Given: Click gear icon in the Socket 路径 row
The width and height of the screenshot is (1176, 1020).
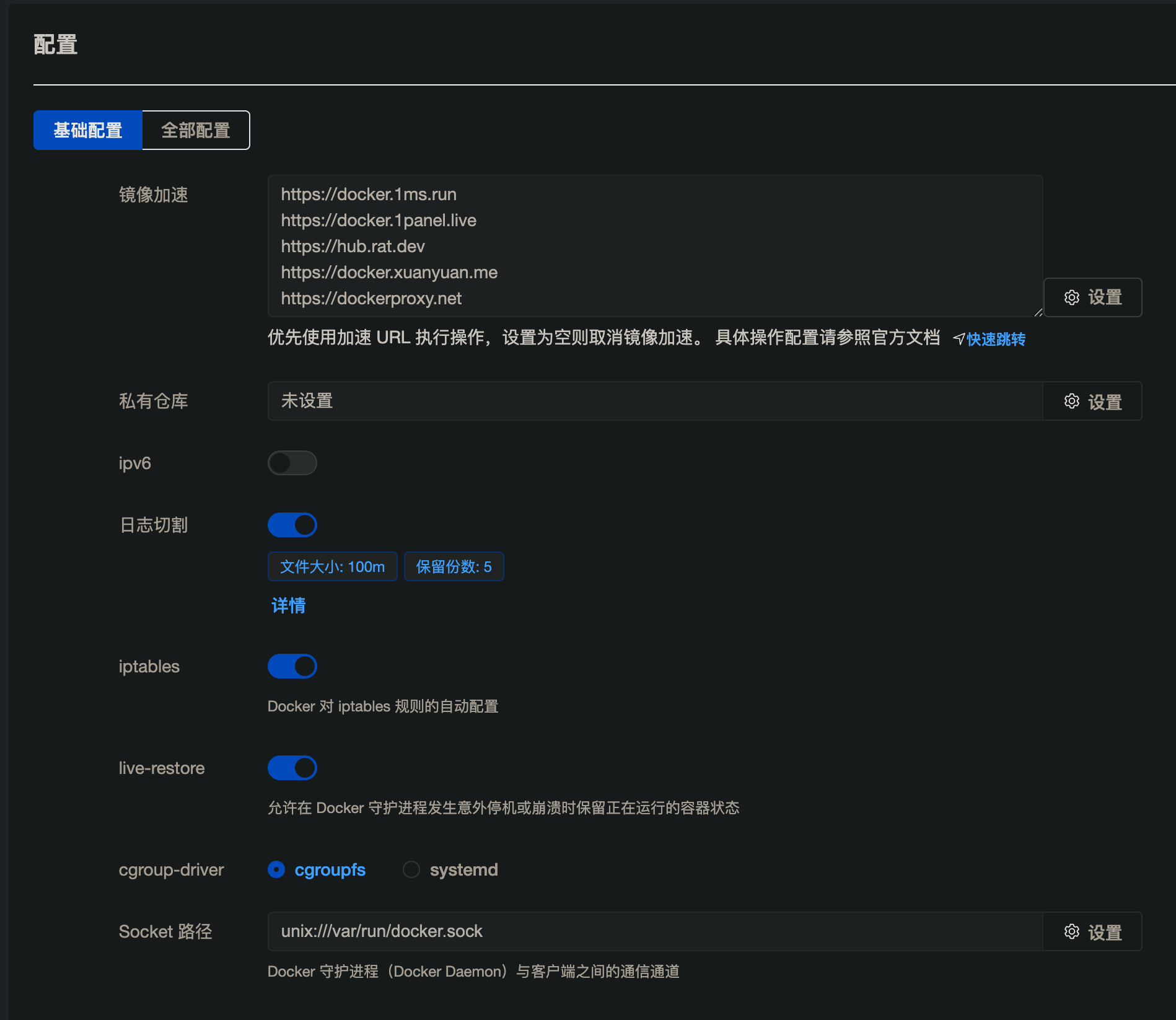Looking at the screenshot, I should point(1071,932).
